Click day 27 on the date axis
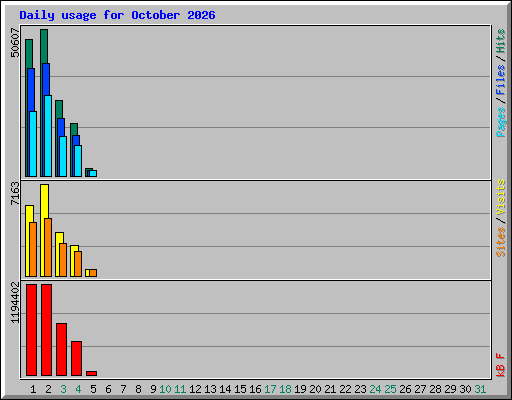 [x=420, y=389]
